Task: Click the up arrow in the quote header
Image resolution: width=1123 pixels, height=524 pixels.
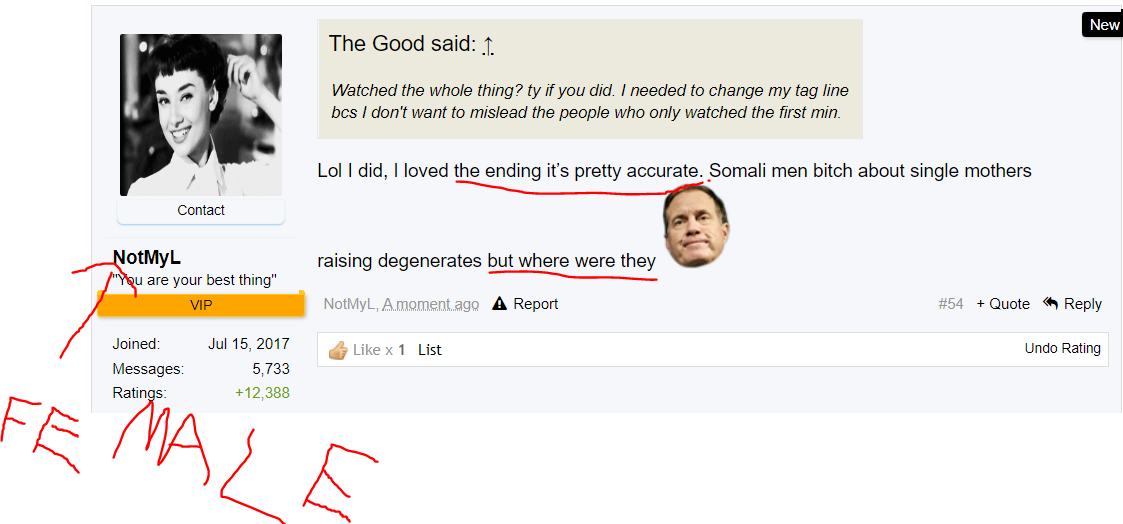Action: pos(488,45)
